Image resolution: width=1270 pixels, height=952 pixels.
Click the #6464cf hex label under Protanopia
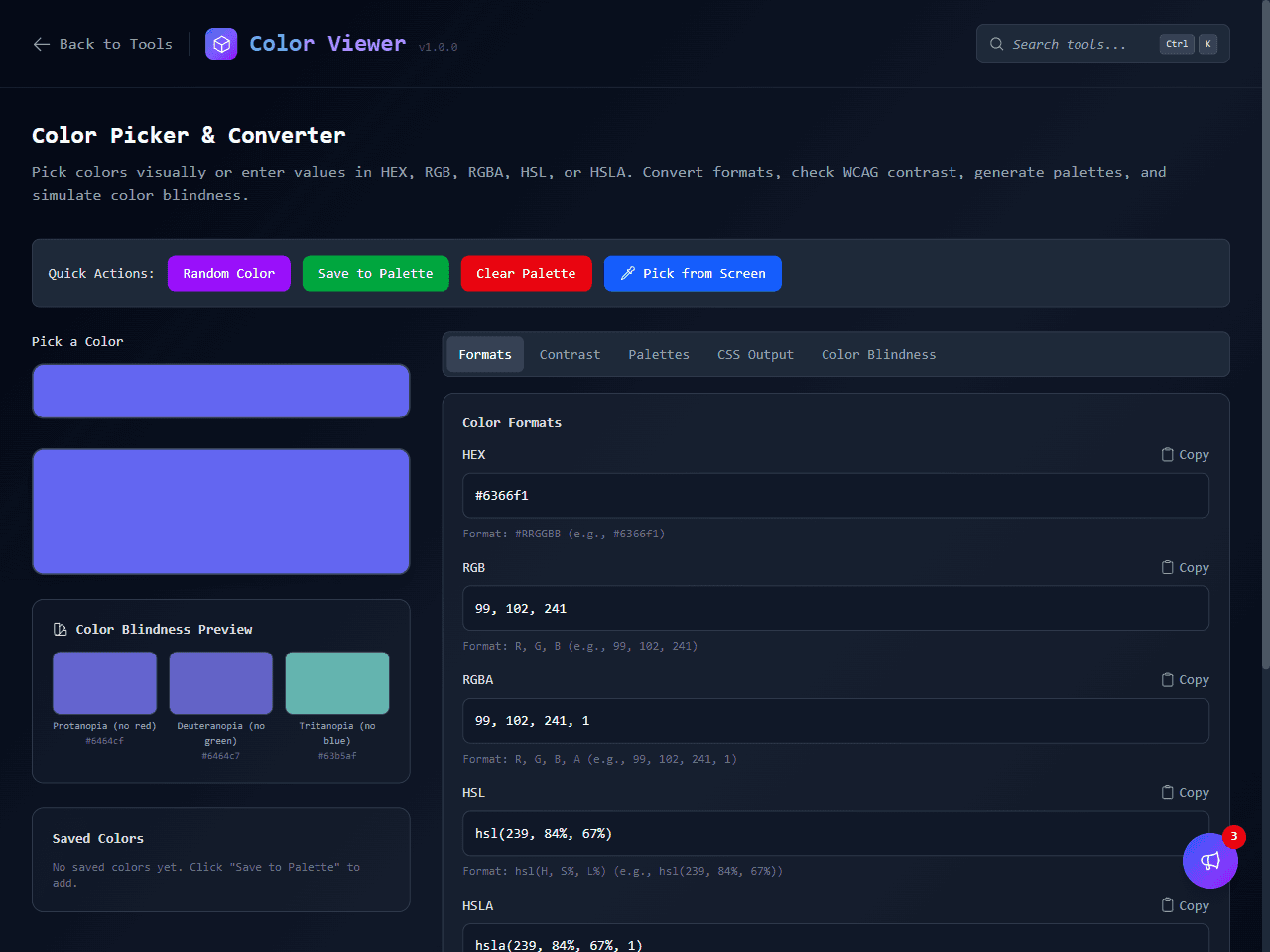click(104, 741)
